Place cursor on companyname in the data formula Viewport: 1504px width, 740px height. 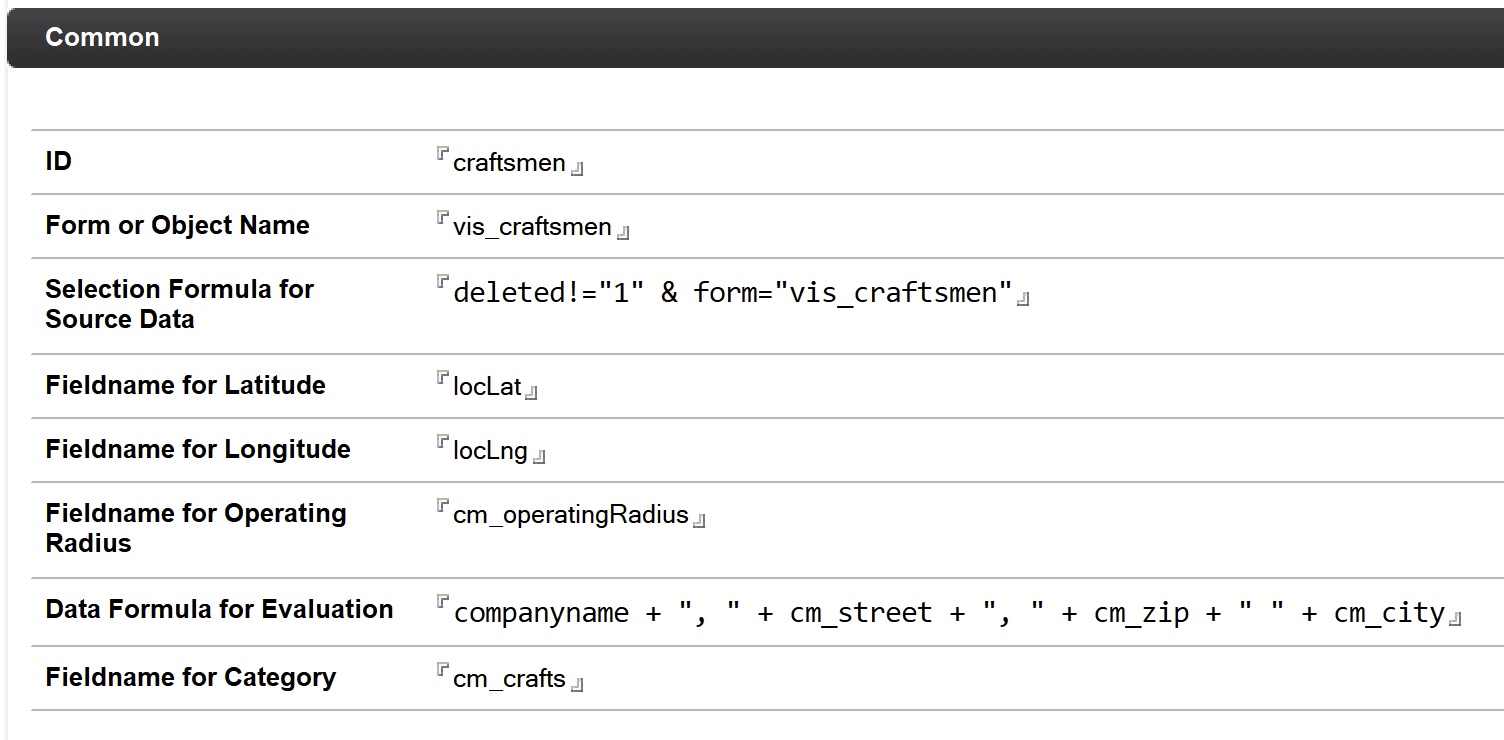click(541, 613)
